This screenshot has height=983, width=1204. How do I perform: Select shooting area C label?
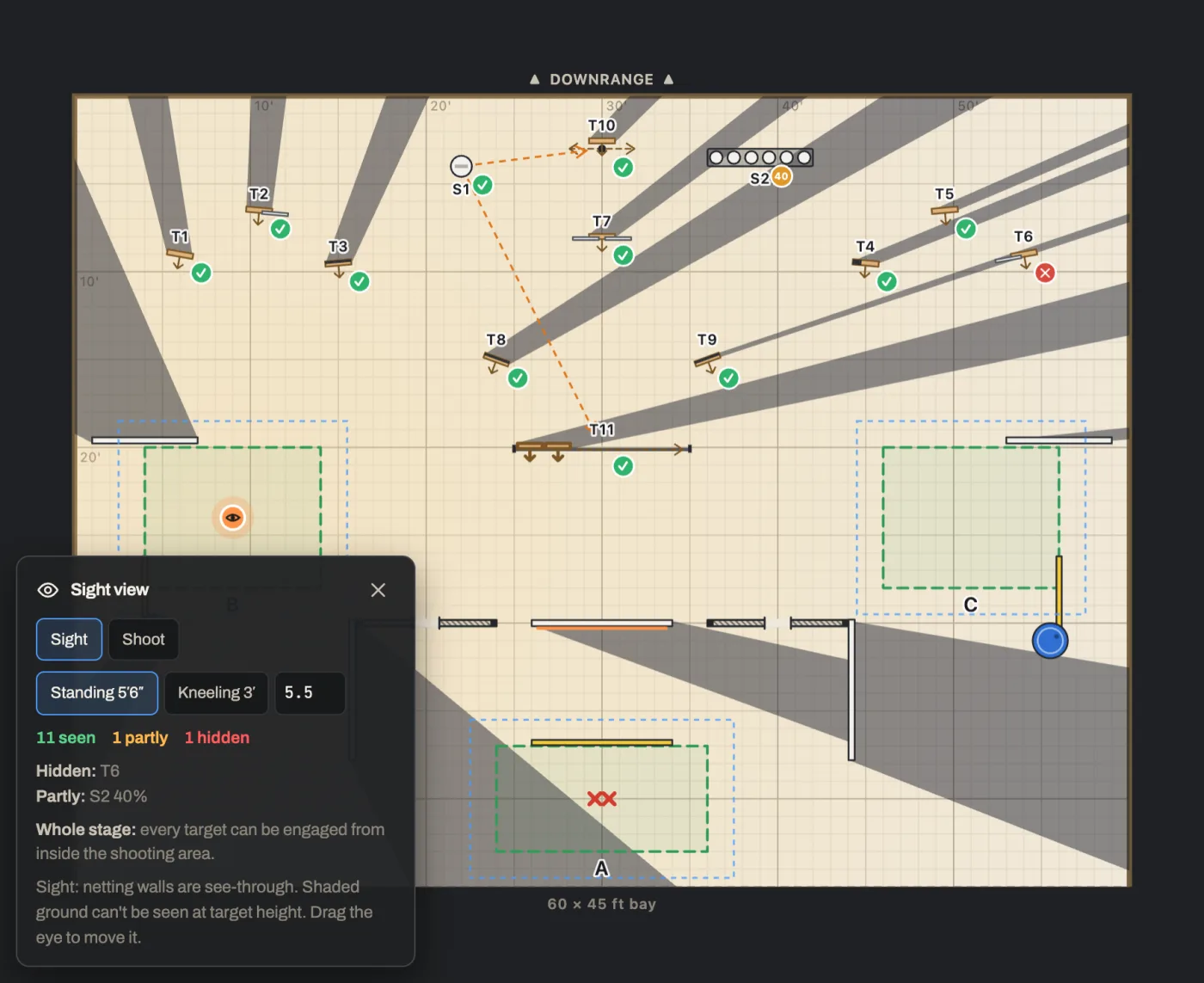tap(971, 605)
